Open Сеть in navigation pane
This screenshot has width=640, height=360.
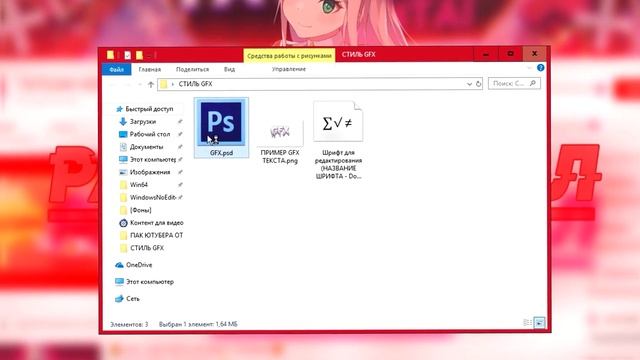133,299
